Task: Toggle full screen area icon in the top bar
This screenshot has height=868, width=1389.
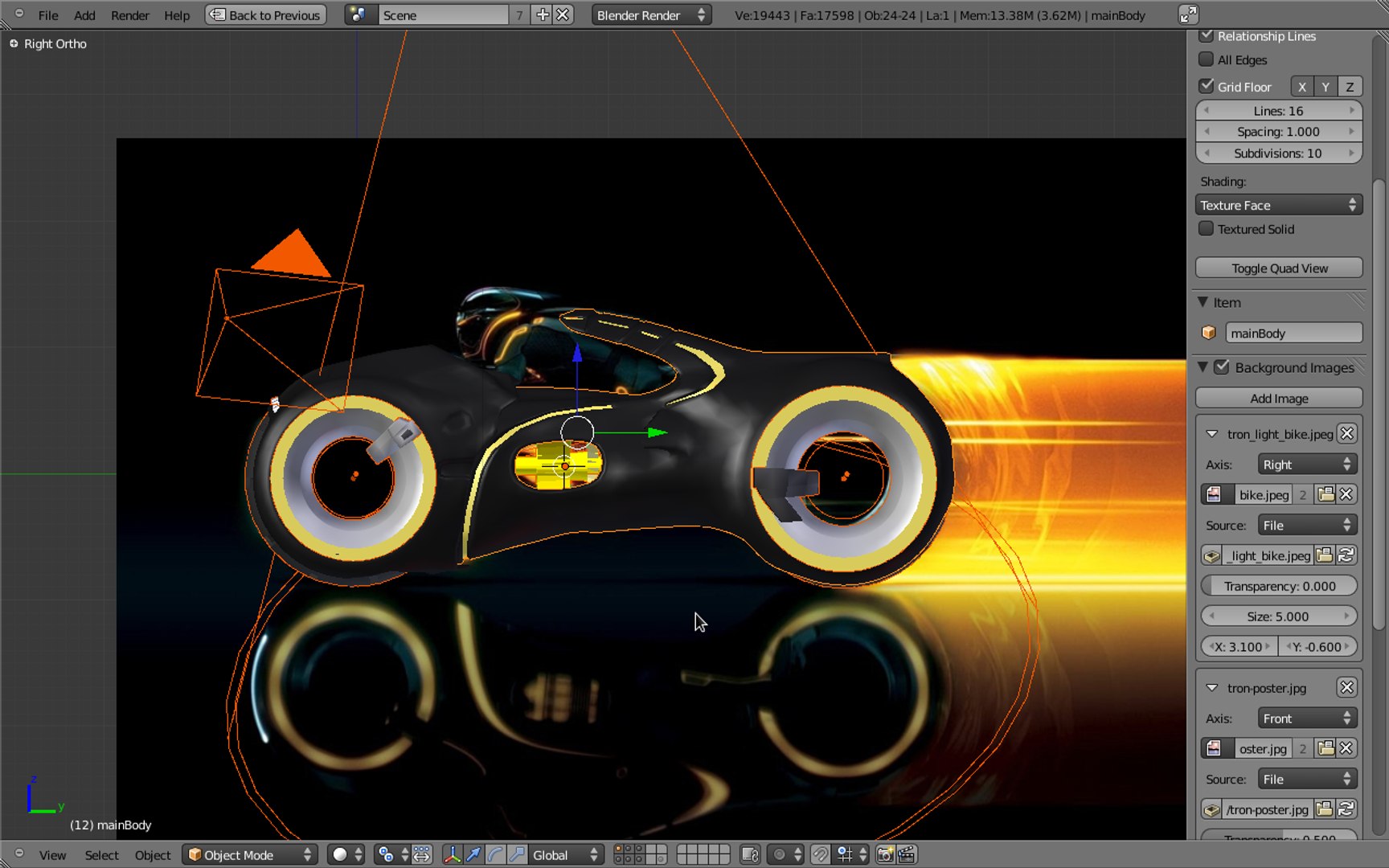Action: tap(1188, 14)
